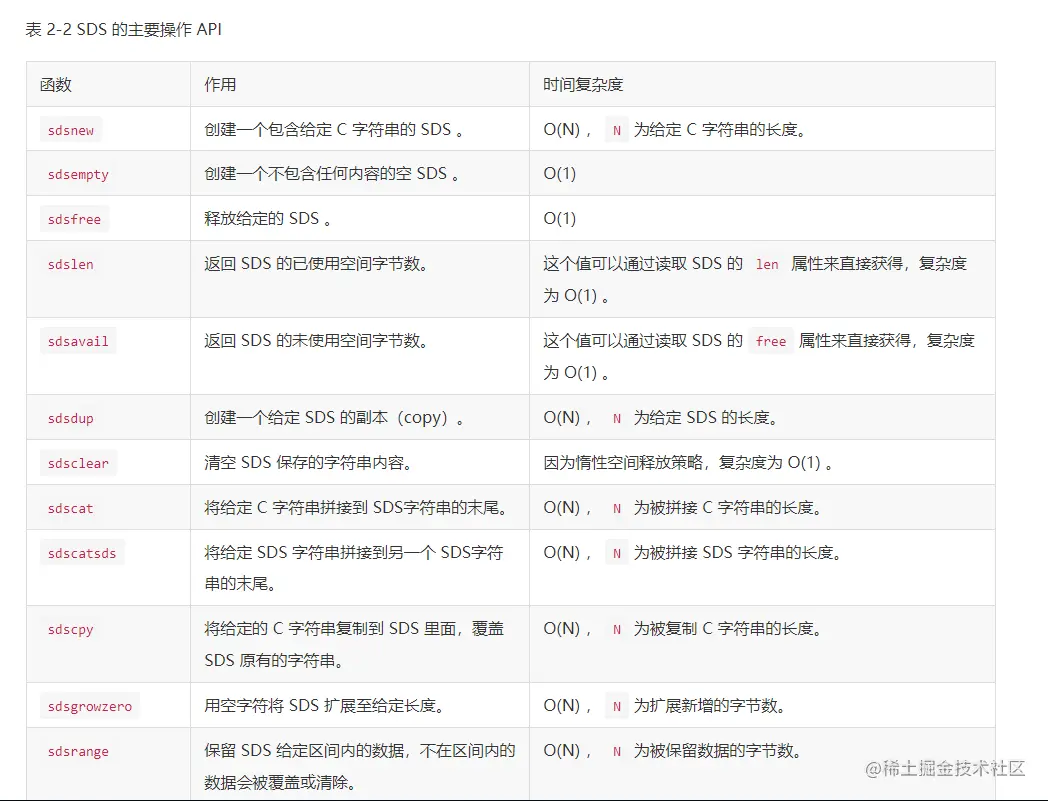Select the sdscatsds function name
This screenshot has height=801, width=1048.
pos(82,554)
